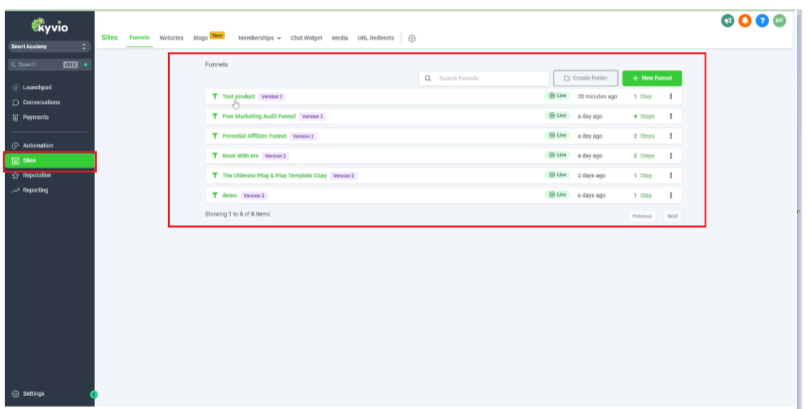Click the Kyvio logo

pos(48,23)
